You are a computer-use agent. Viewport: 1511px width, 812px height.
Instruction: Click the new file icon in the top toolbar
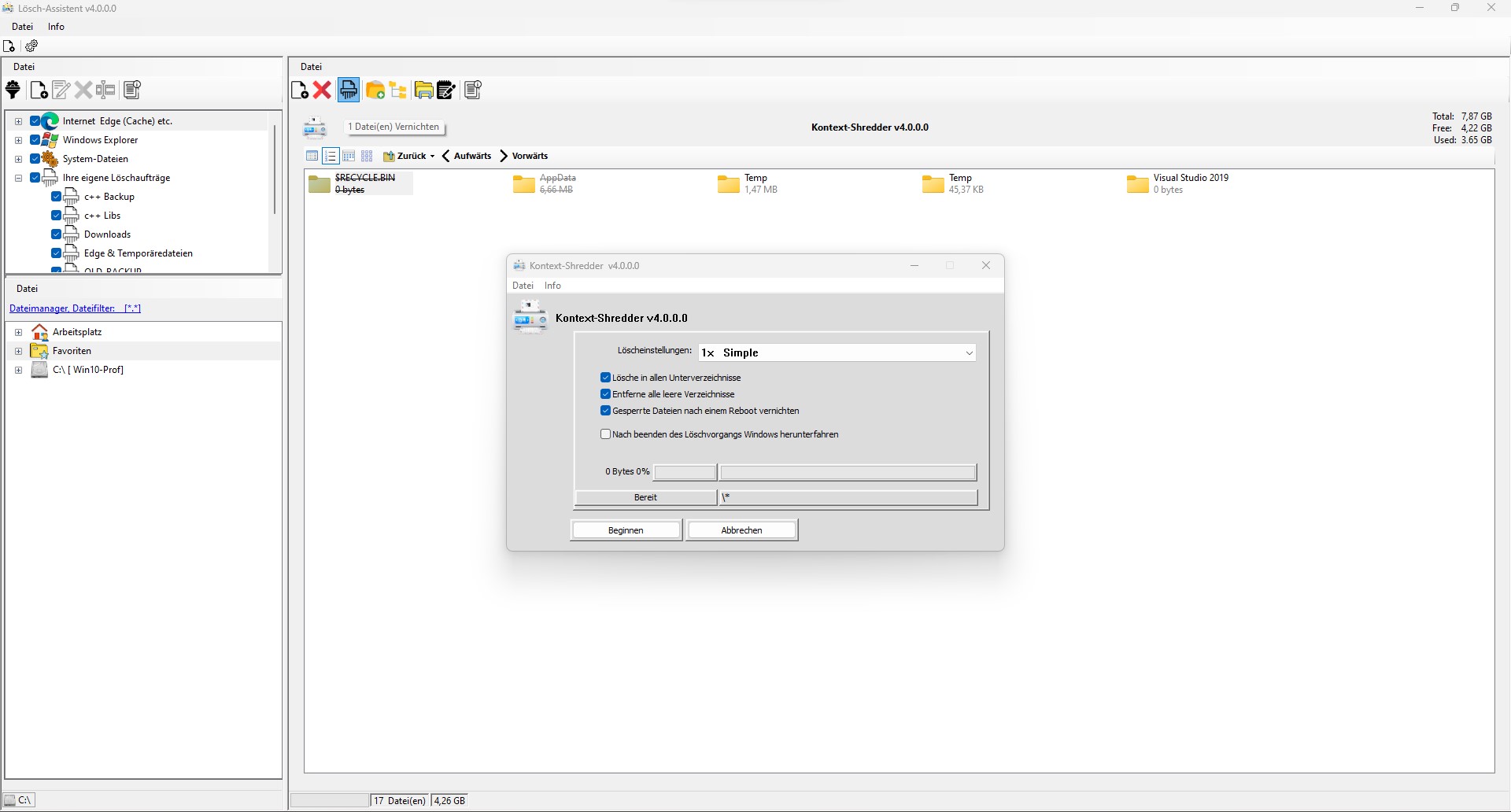pos(9,46)
